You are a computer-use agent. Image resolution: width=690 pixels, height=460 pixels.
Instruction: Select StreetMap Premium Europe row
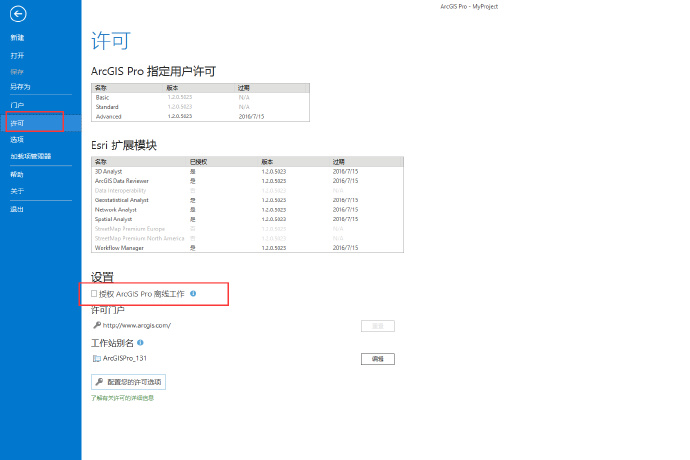[247, 229]
